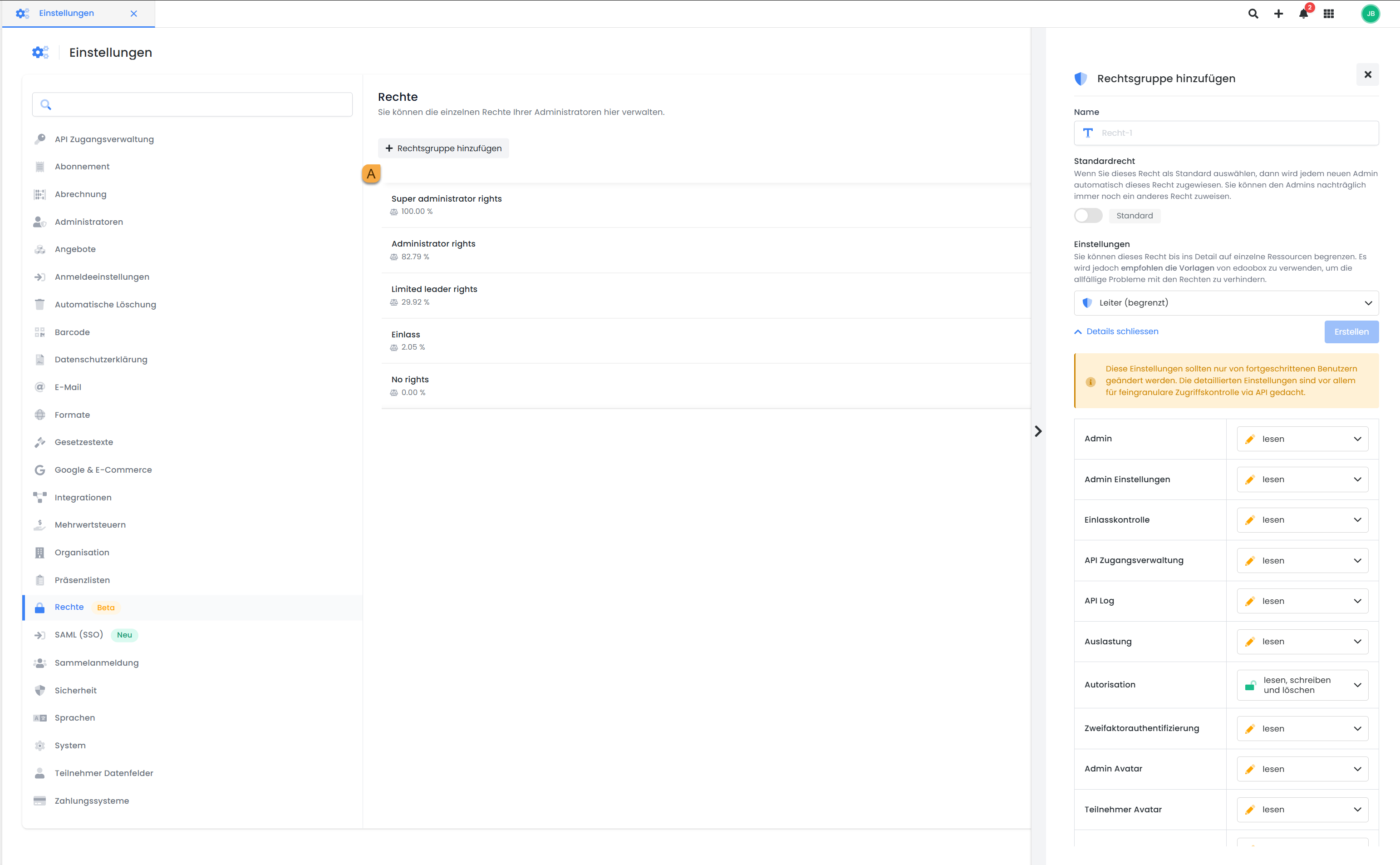
Task: Open the notifications bell icon
Action: tap(1303, 14)
